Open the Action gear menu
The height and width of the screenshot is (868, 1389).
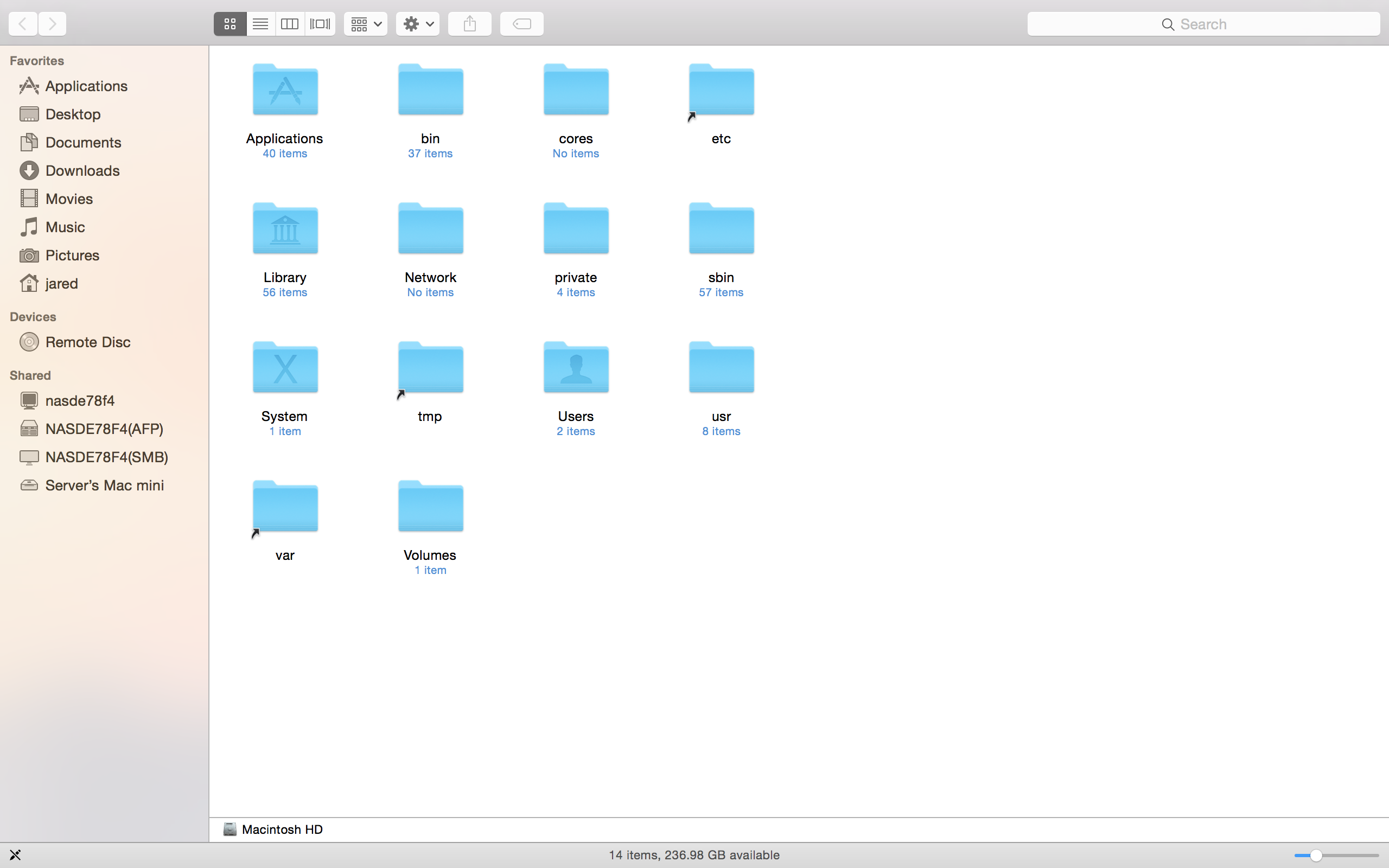click(x=418, y=23)
